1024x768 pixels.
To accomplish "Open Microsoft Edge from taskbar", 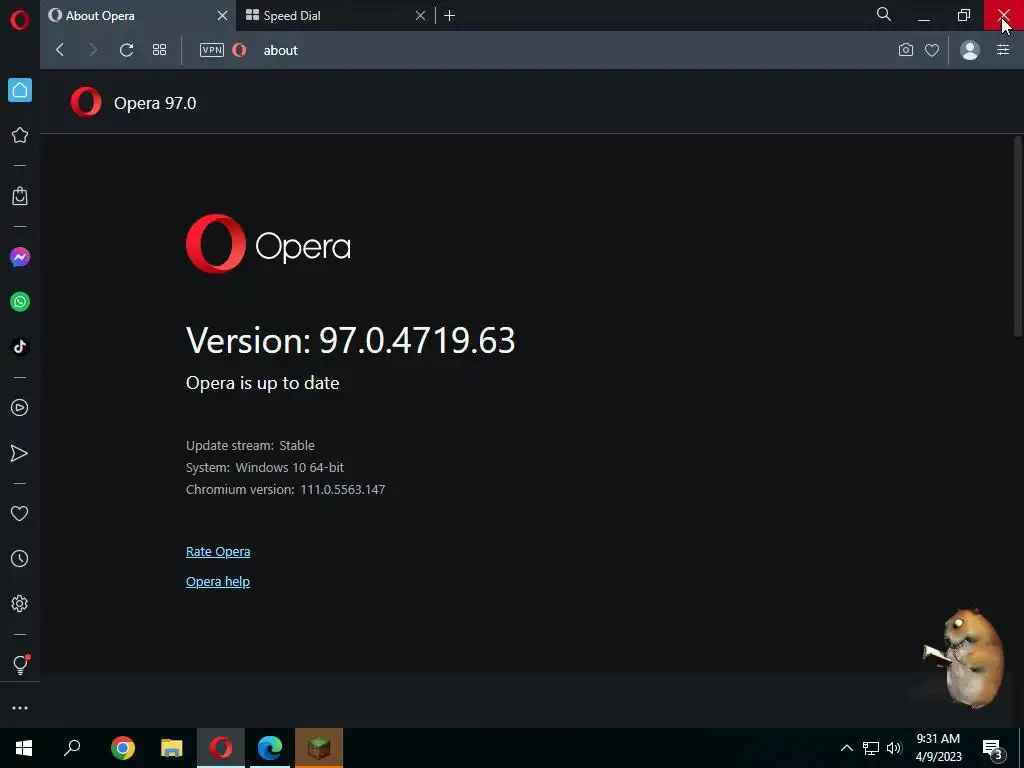I will pos(270,748).
